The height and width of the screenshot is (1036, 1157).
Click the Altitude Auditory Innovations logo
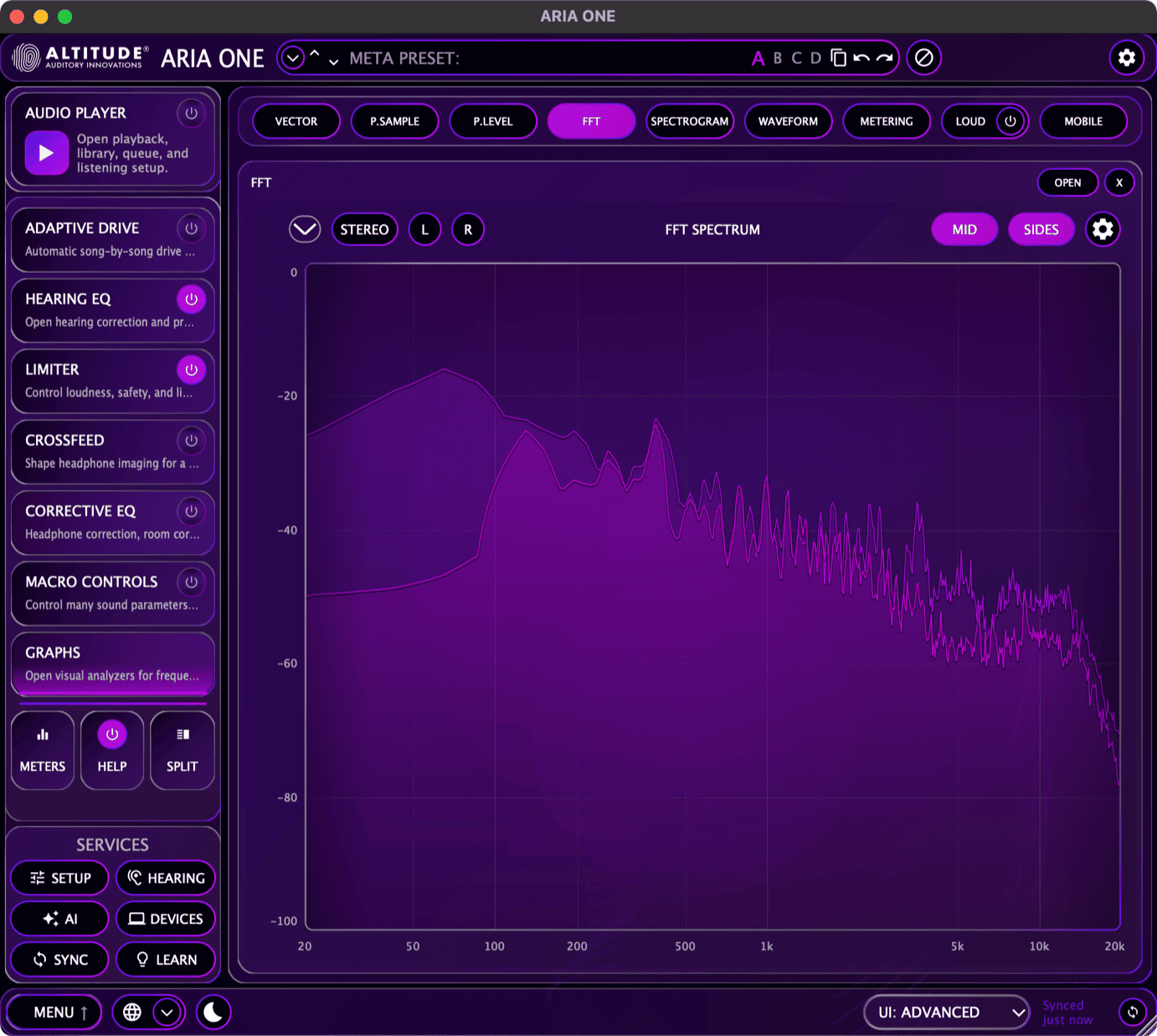click(80, 58)
